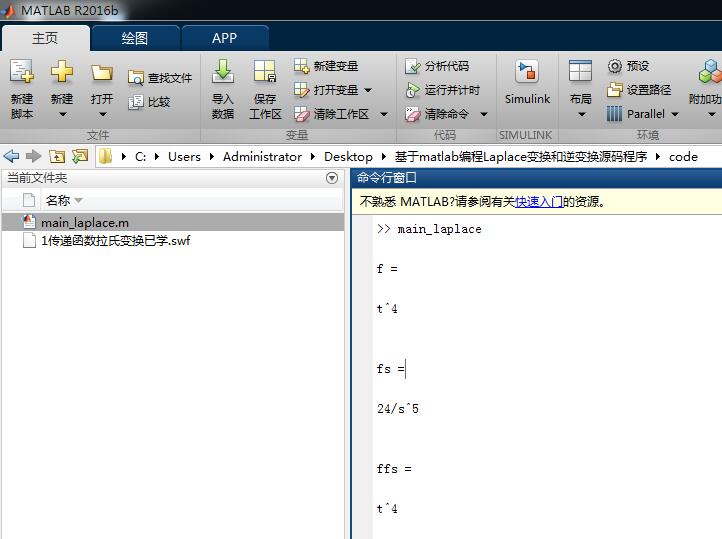Image resolution: width=722 pixels, height=539 pixels.
Task: Click the yellow plus 新建 icon
Action: click(x=62, y=71)
